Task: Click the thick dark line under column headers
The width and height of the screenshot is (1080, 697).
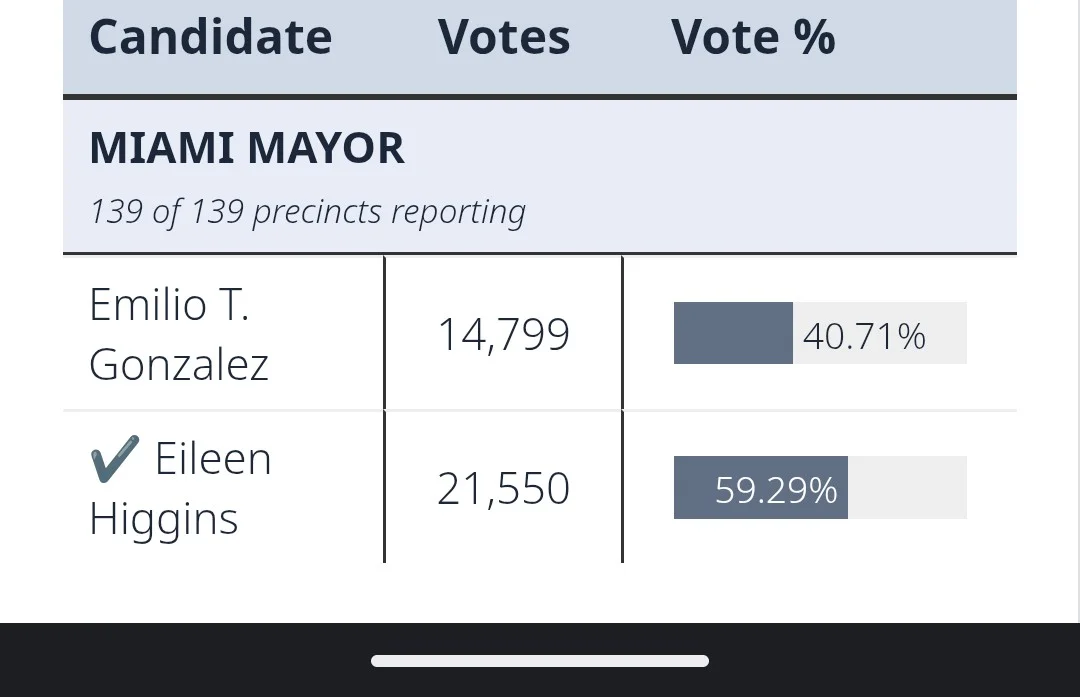Action: click(540, 97)
